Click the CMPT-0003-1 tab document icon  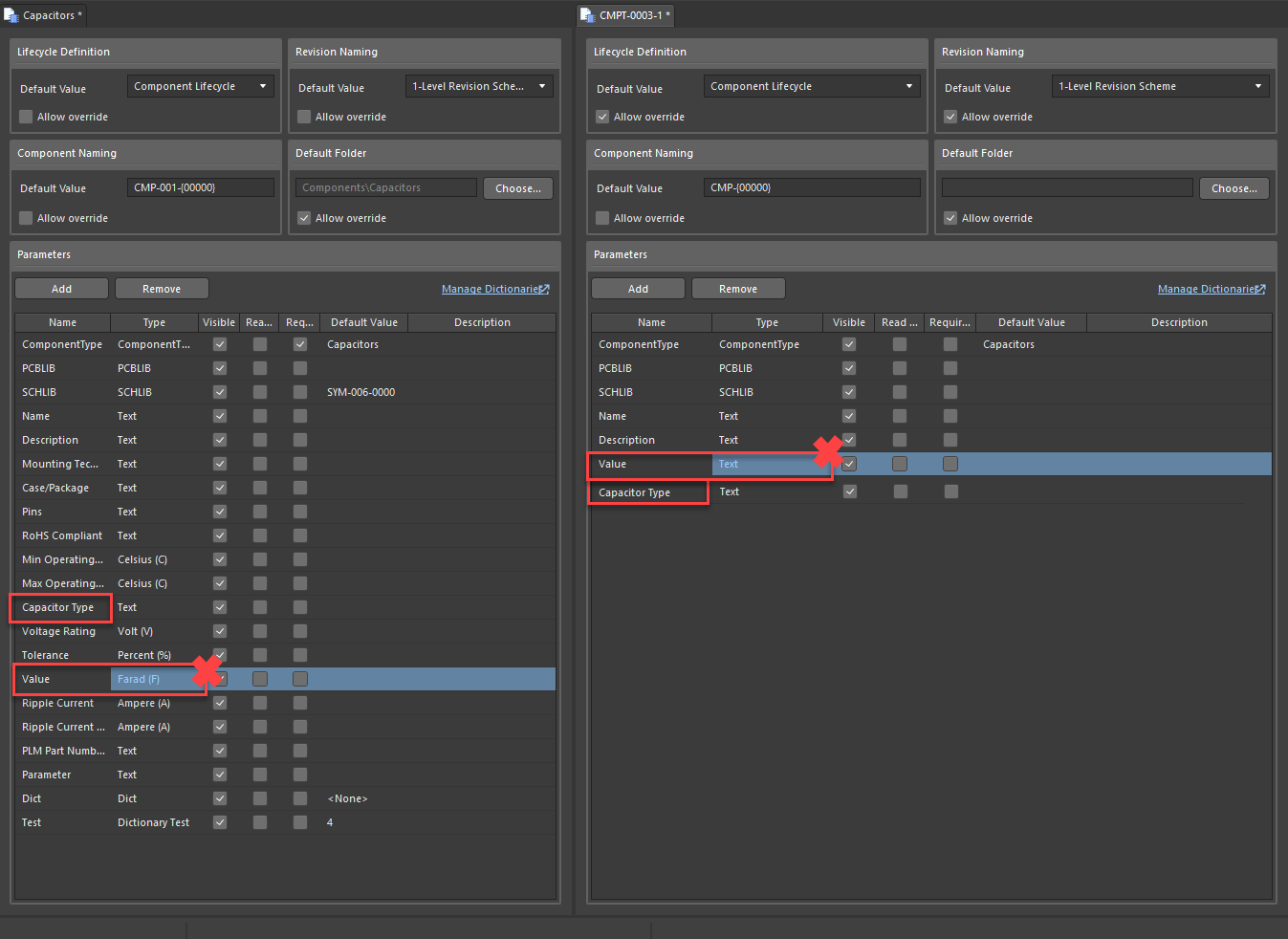[588, 15]
